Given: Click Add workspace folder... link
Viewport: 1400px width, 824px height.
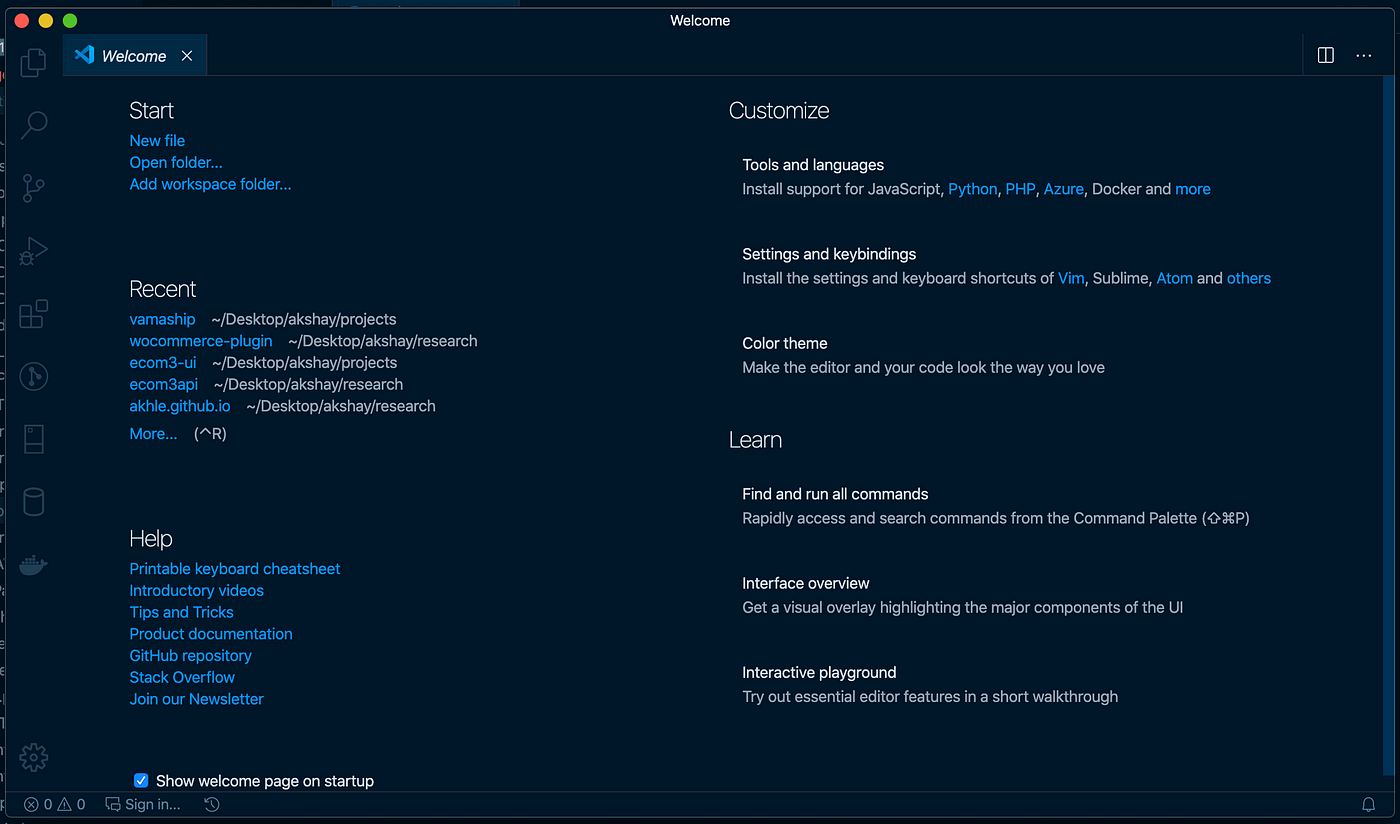Looking at the screenshot, I should (210, 184).
